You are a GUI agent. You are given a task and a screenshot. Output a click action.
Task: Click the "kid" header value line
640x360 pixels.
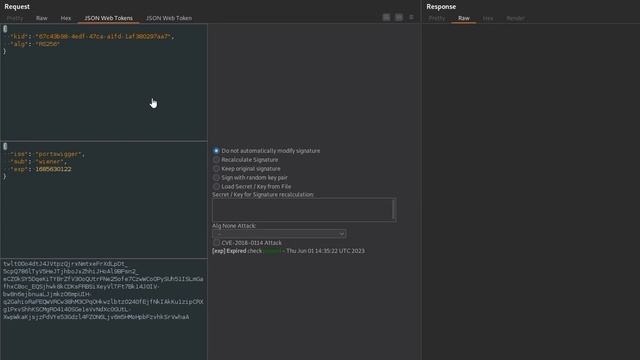(x=92, y=36)
